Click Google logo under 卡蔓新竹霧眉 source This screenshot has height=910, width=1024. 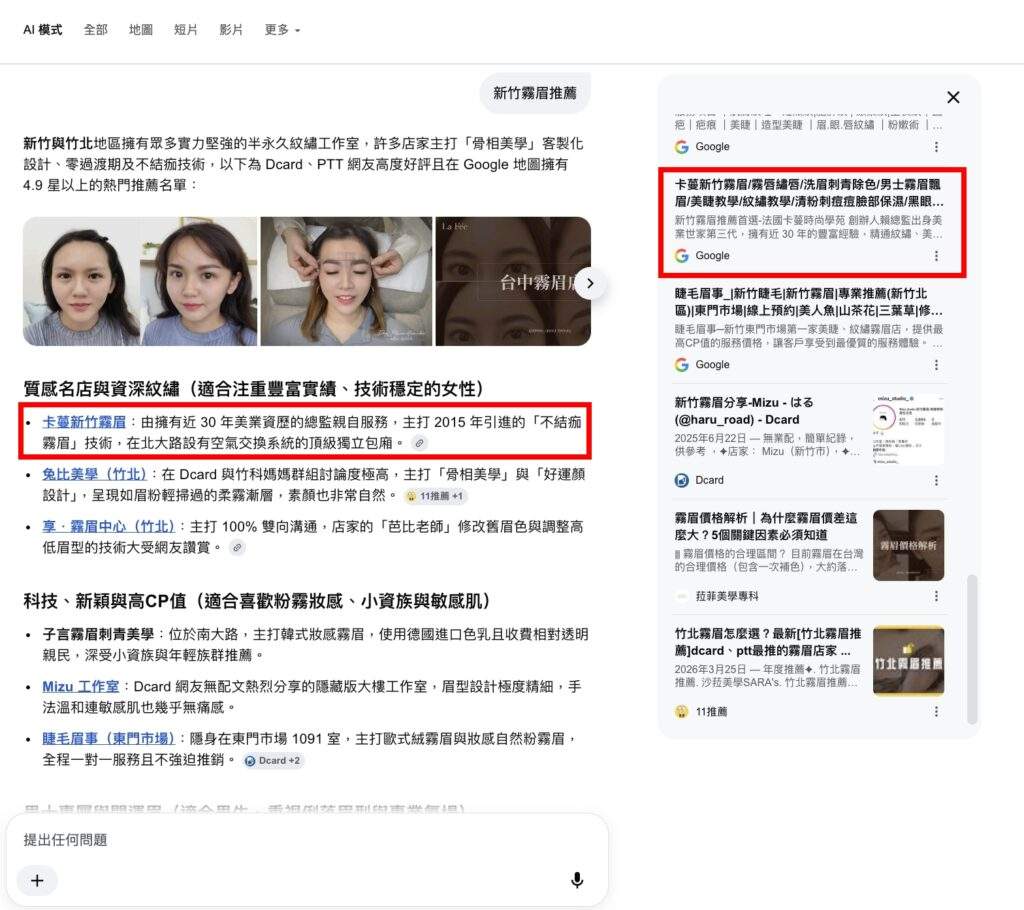[x=682, y=256]
